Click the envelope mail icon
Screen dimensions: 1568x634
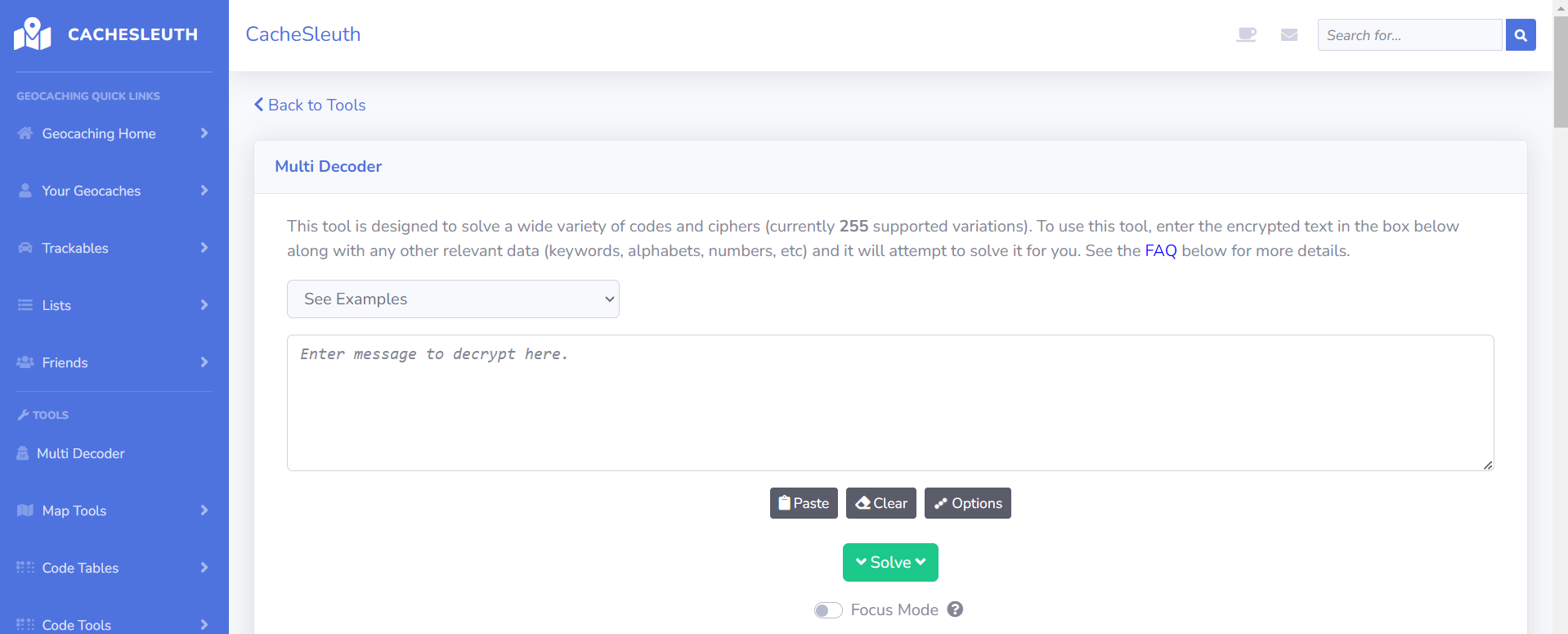(x=1289, y=34)
